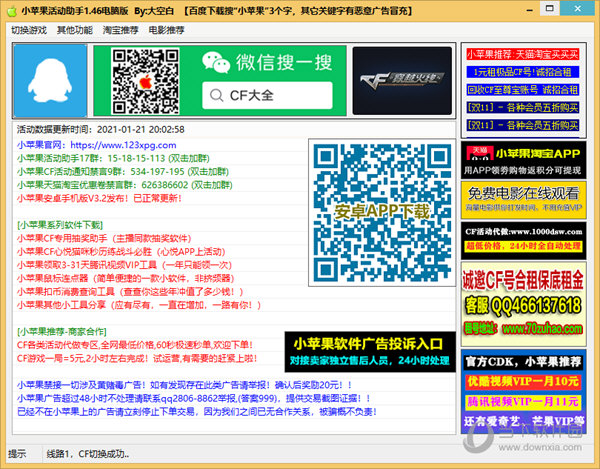This screenshot has height=469, width=600.
Task: Open the 淘宝推荐 menu
Action: [x=121, y=30]
